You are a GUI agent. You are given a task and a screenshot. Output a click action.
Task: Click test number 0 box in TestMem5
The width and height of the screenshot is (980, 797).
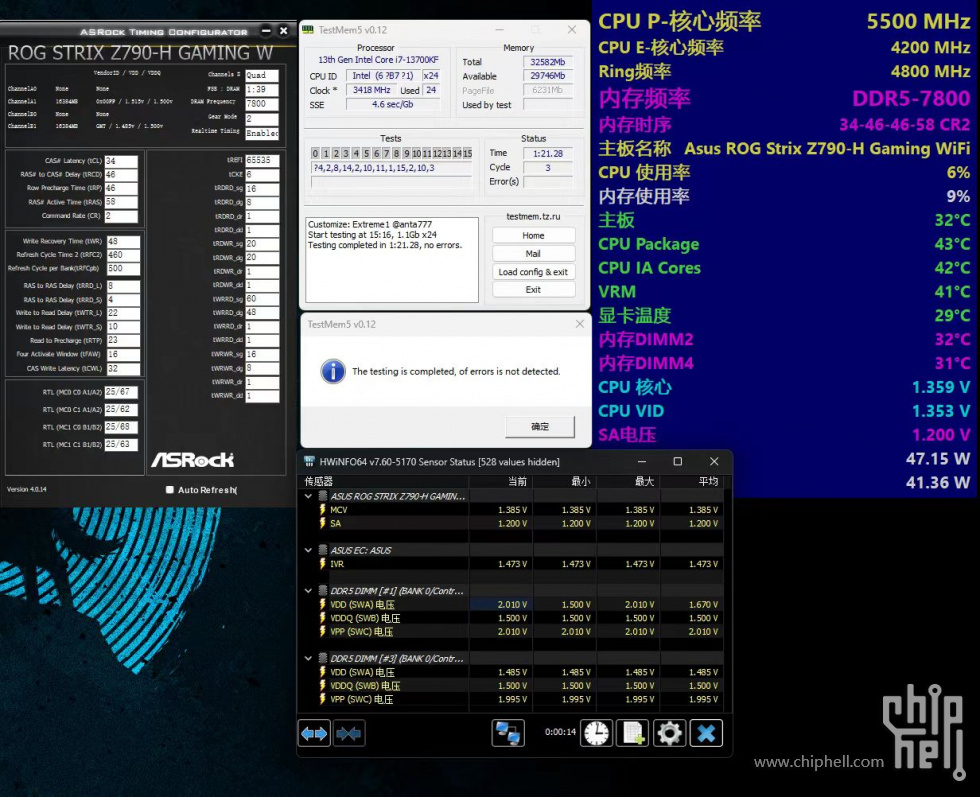click(316, 153)
